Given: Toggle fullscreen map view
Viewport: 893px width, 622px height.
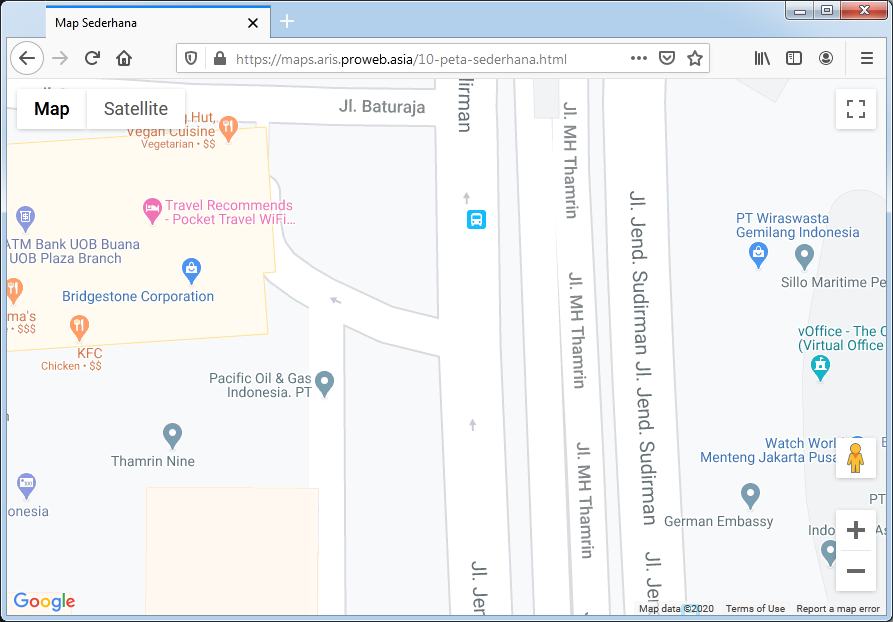Looking at the screenshot, I should (855, 109).
